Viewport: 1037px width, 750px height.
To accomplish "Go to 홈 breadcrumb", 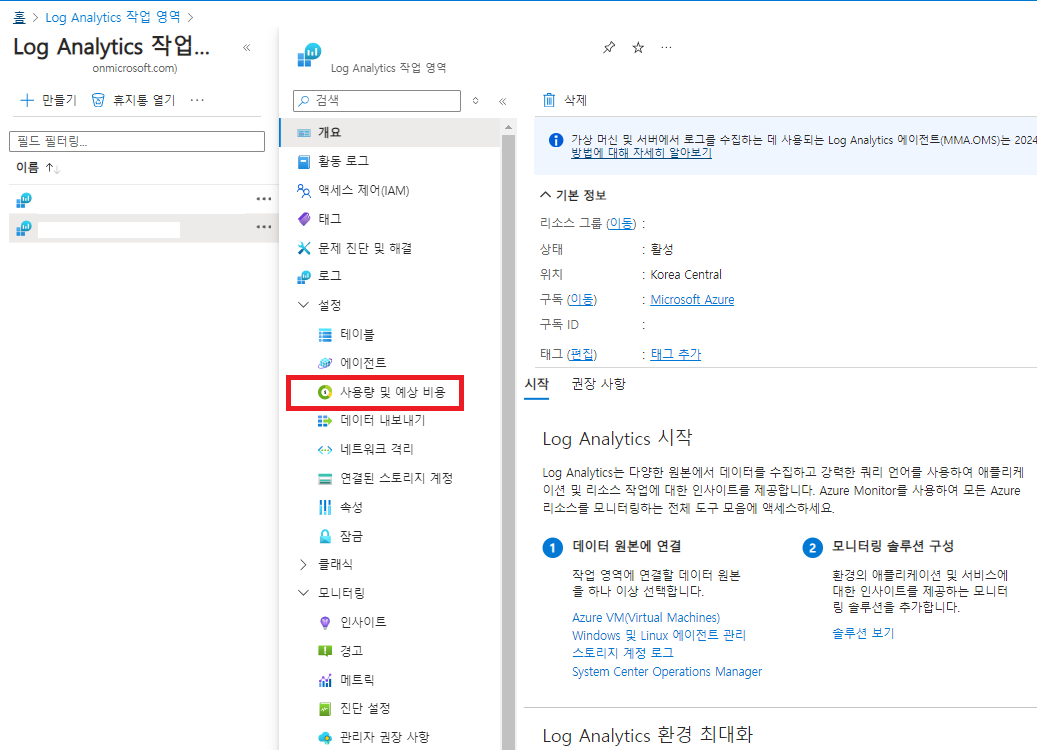I will [x=19, y=17].
